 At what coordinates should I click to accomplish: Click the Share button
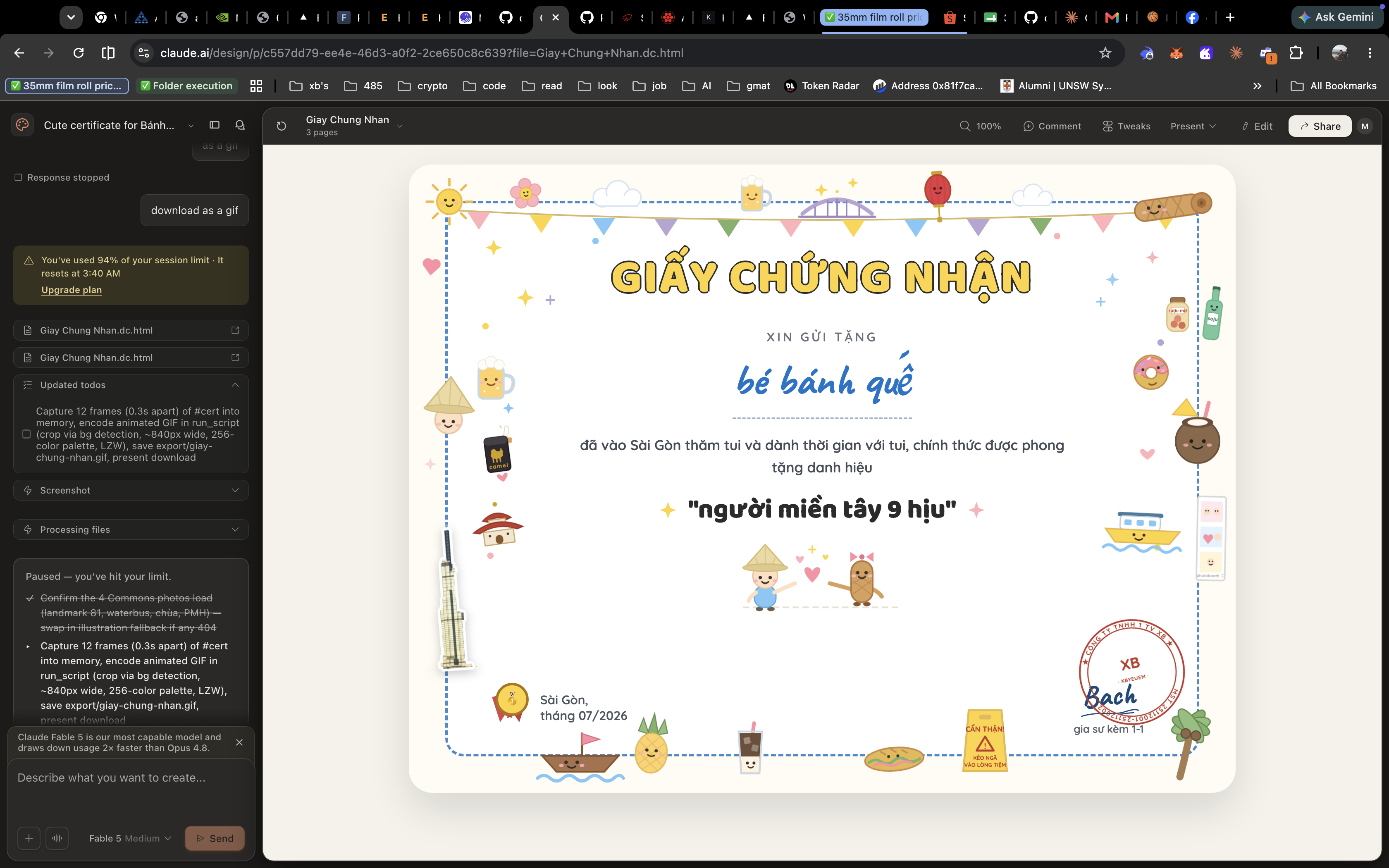pos(1320,126)
